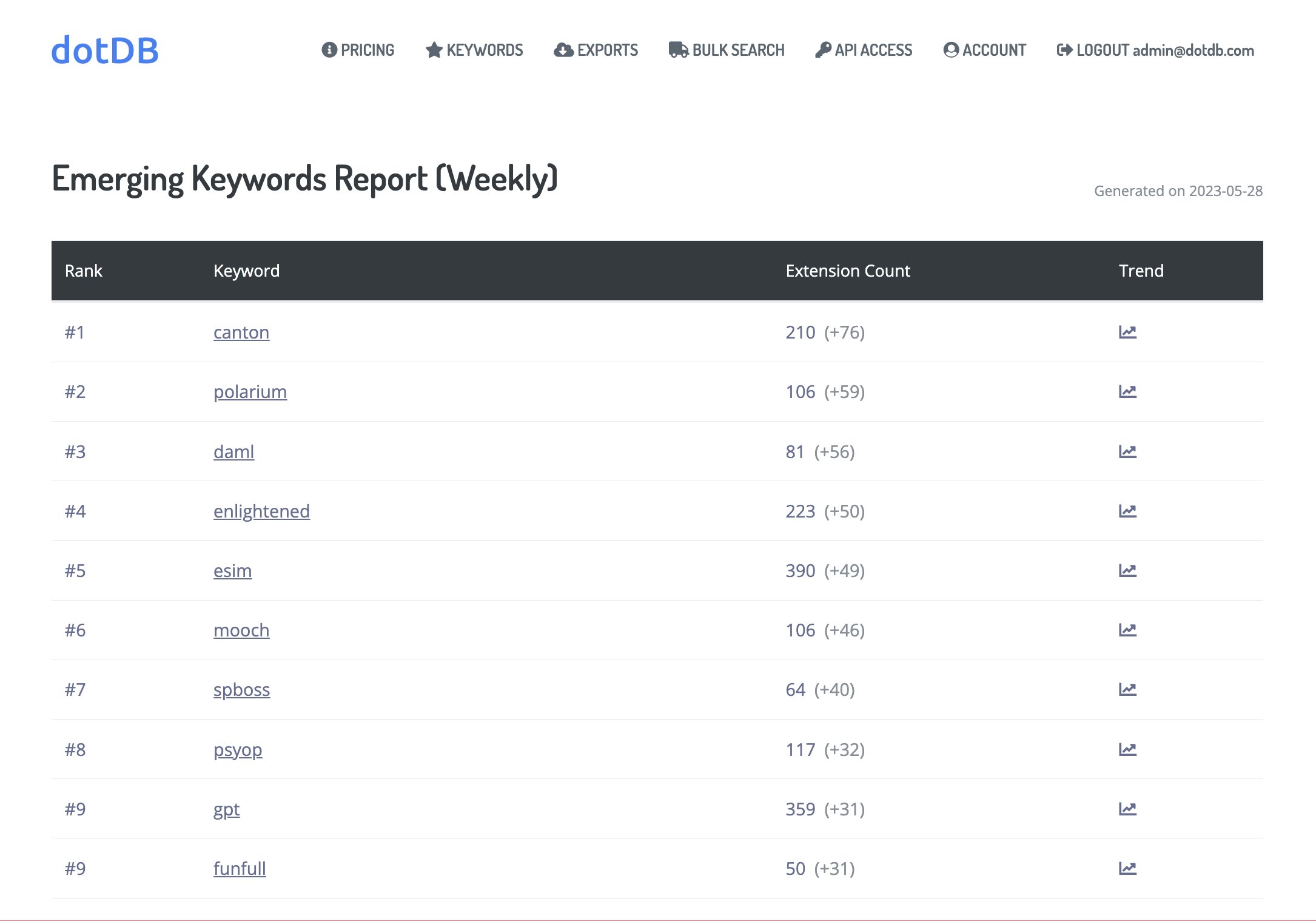Screen dimensions: 1316x921
Task: Open API Access page
Action: pyautogui.click(x=864, y=50)
